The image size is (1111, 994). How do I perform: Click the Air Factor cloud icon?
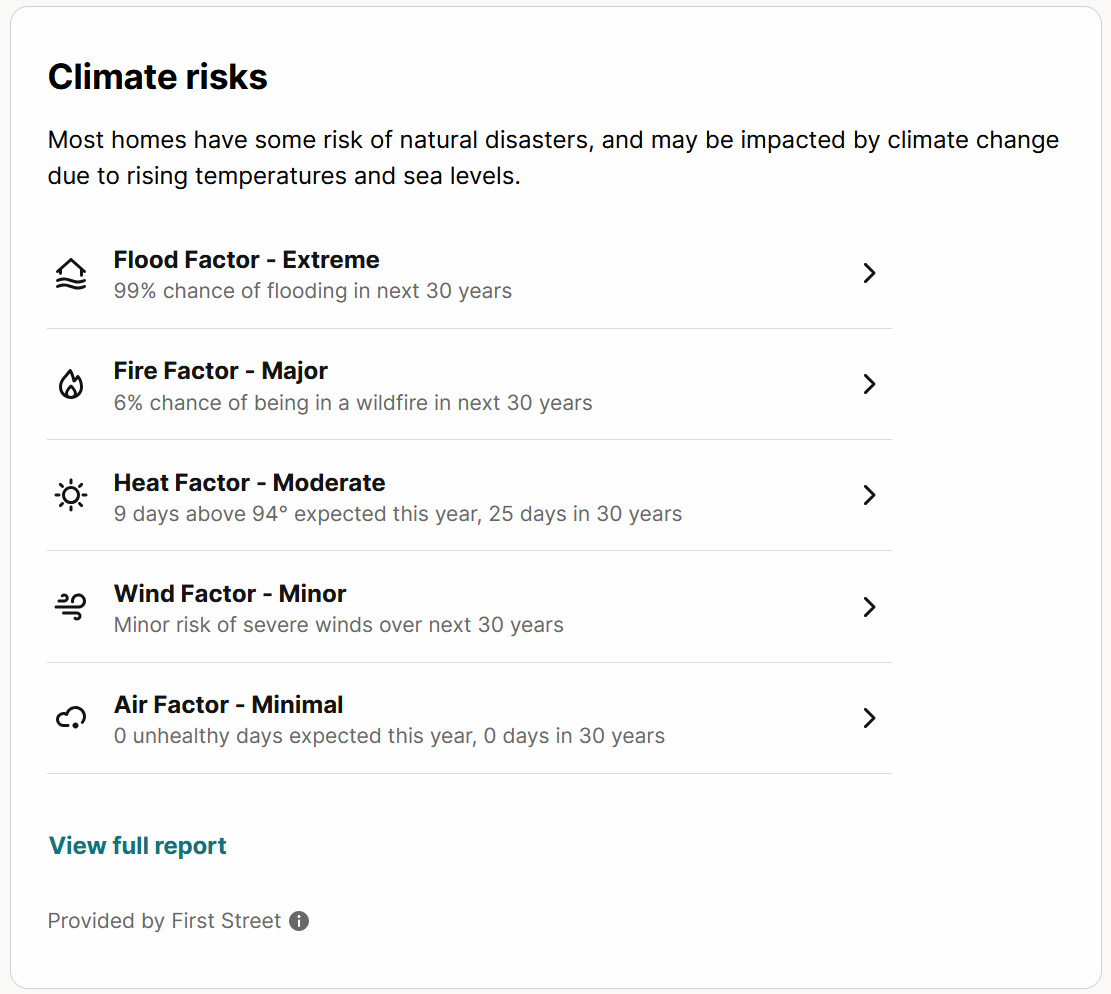(x=70, y=717)
